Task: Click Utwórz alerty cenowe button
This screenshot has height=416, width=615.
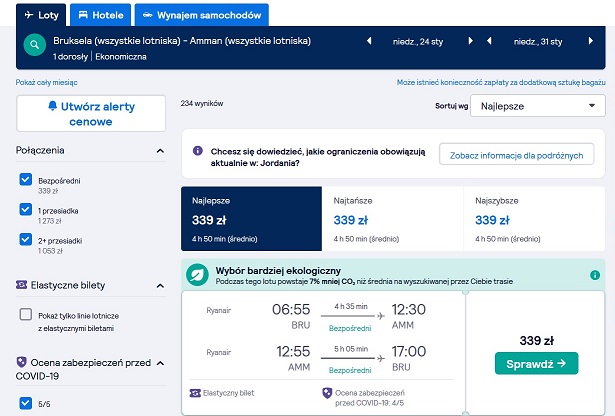Action: coord(91,114)
